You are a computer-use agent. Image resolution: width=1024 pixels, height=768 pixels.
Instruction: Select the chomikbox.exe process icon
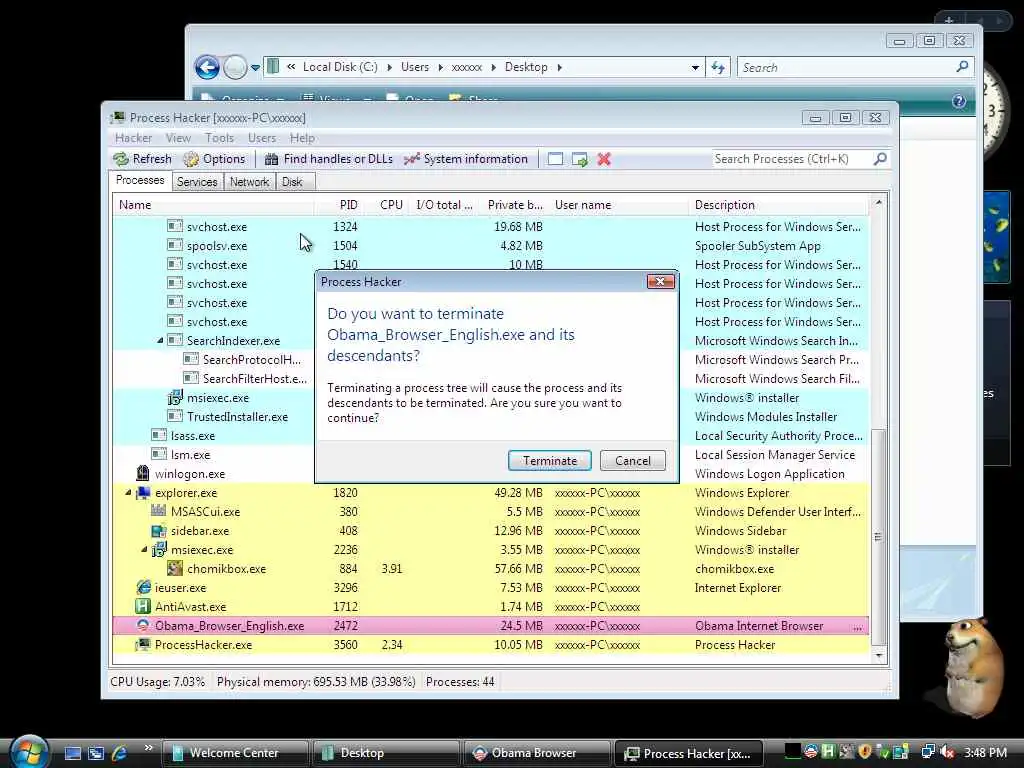pyautogui.click(x=174, y=568)
